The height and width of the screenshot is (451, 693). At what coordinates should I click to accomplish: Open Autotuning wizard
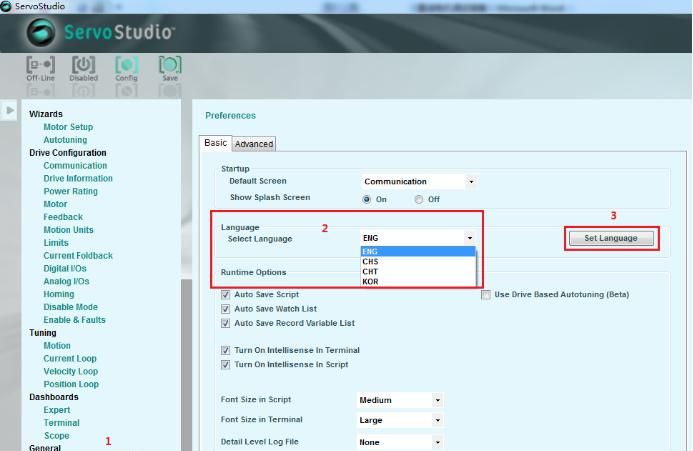click(x=65, y=140)
